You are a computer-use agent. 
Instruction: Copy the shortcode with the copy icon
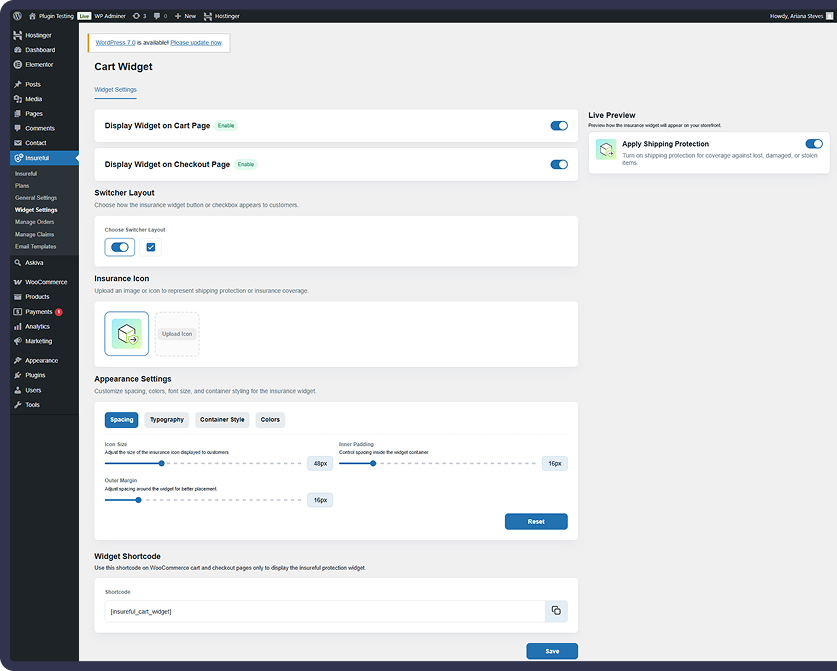[x=556, y=611]
